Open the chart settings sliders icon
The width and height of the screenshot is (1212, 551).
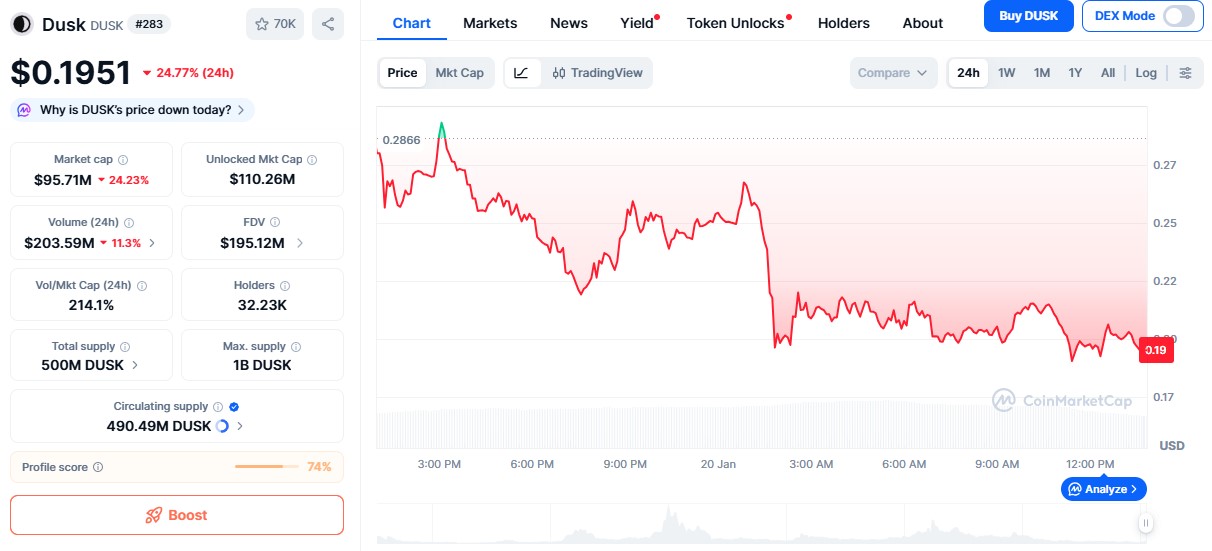click(x=1185, y=73)
